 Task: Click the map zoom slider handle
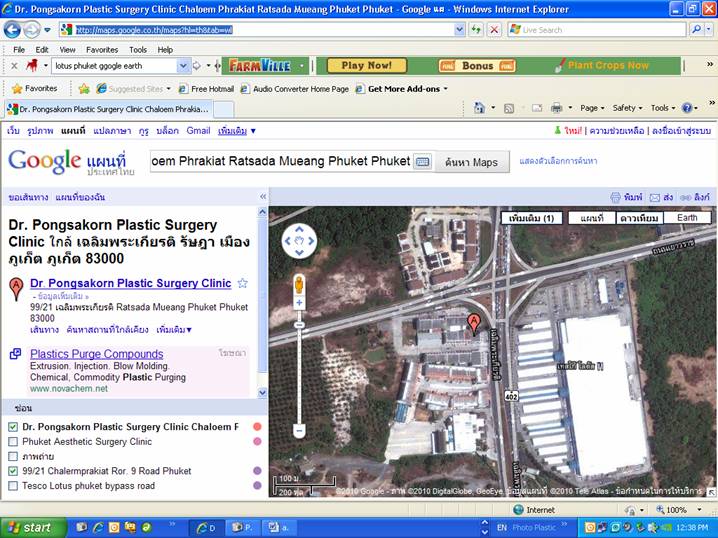(299, 325)
